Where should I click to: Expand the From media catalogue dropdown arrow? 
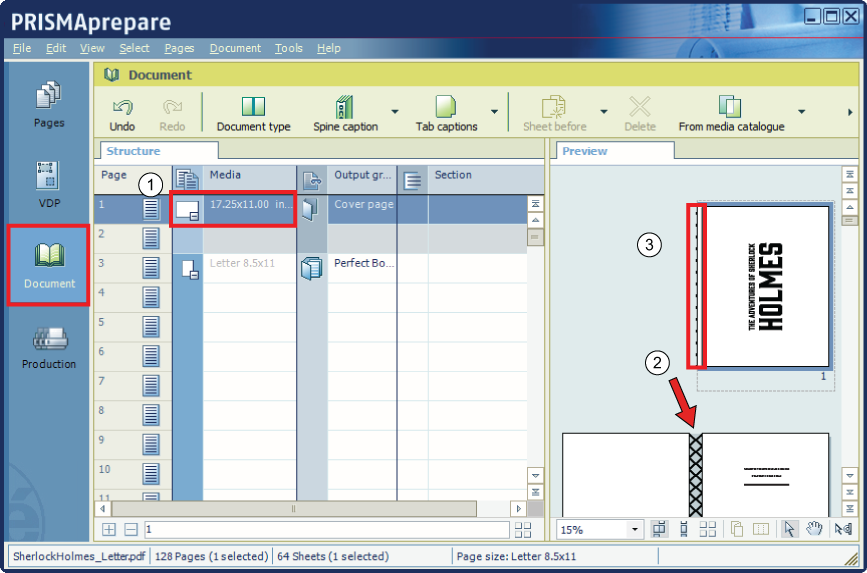802,112
